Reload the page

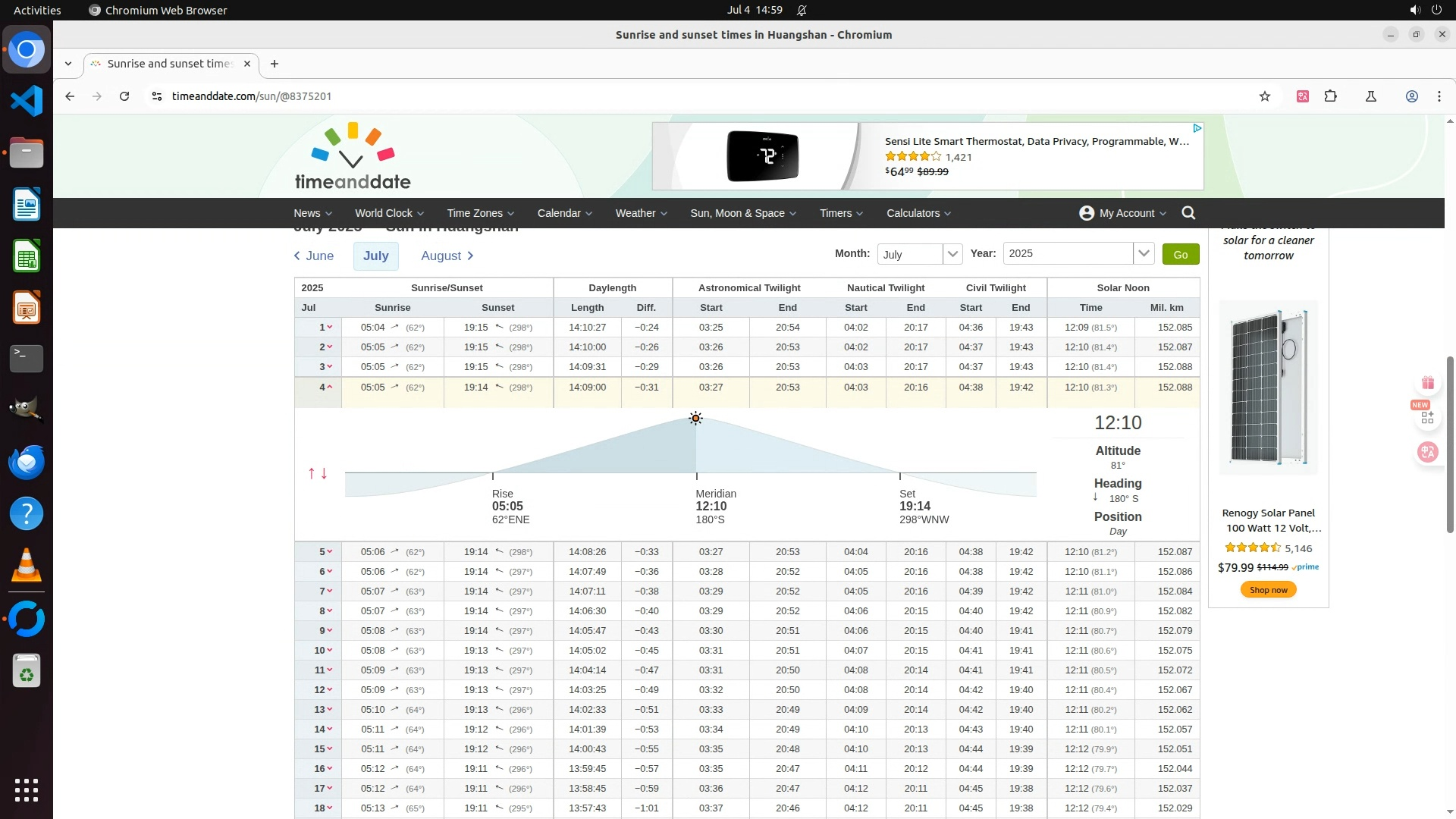pyautogui.click(x=124, y=96)
